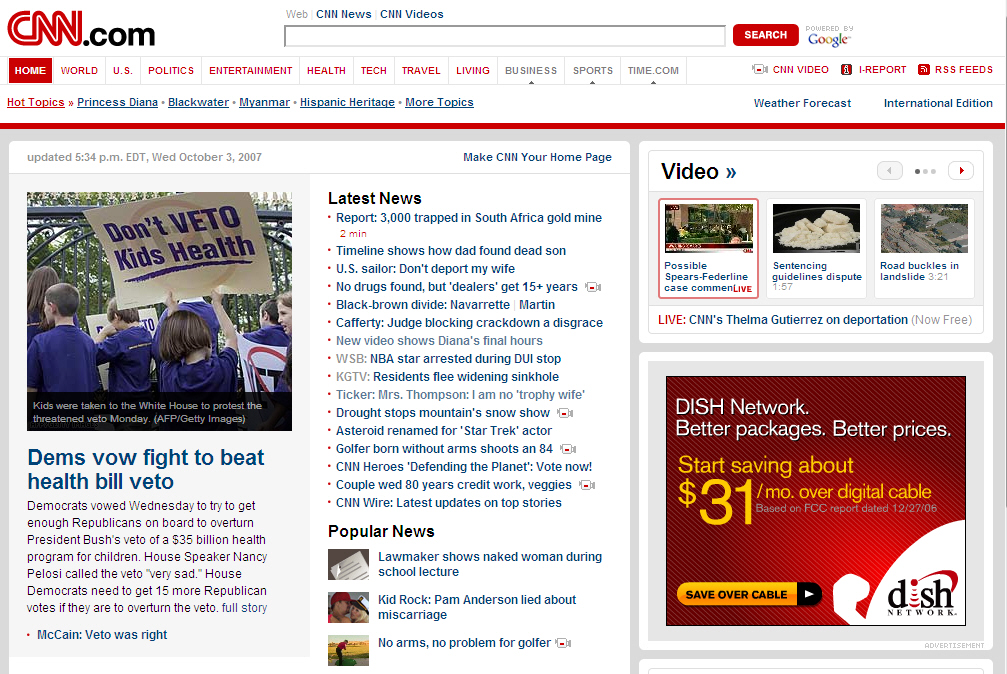Click the Kid Rock story thumbnail

tap(349, 607)
